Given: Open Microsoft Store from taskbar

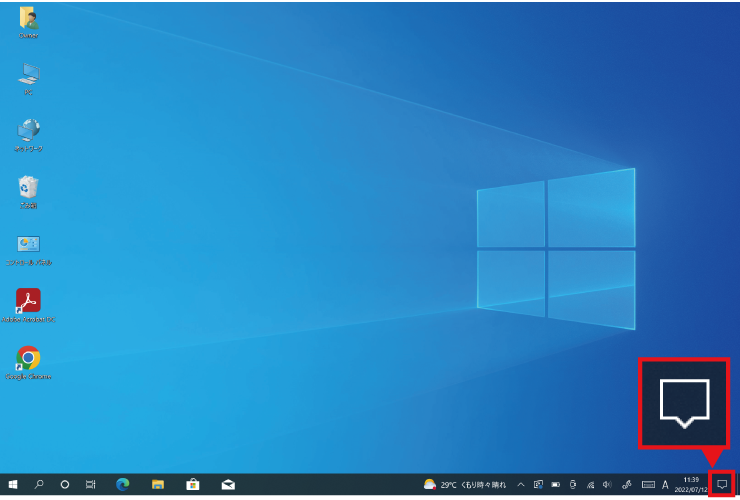Looking at the screenshot, I should tap(193, 484).
